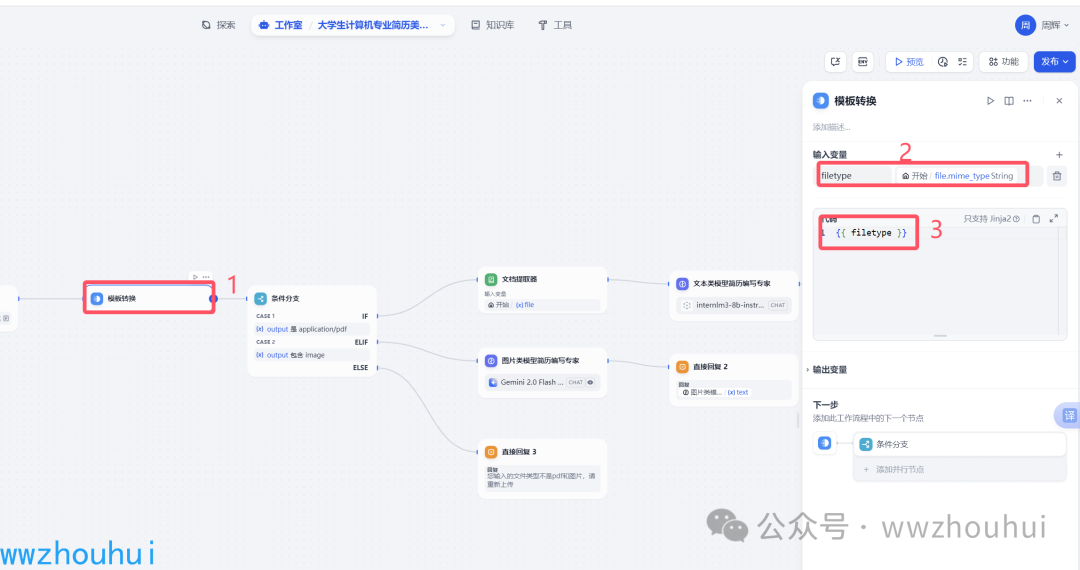Add a new input variable with plus icon
Image resolution: width=1080 pixels, height=570 pixels.
pyautogui.click(x=1059, y=155)
